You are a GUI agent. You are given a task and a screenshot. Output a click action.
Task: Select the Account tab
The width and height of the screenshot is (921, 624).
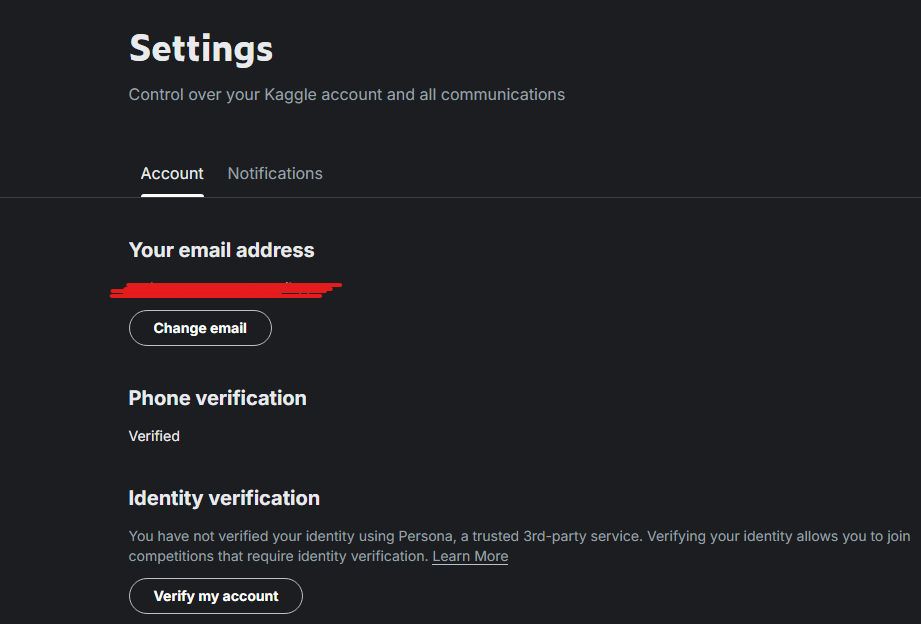click(x=172, y=173)
